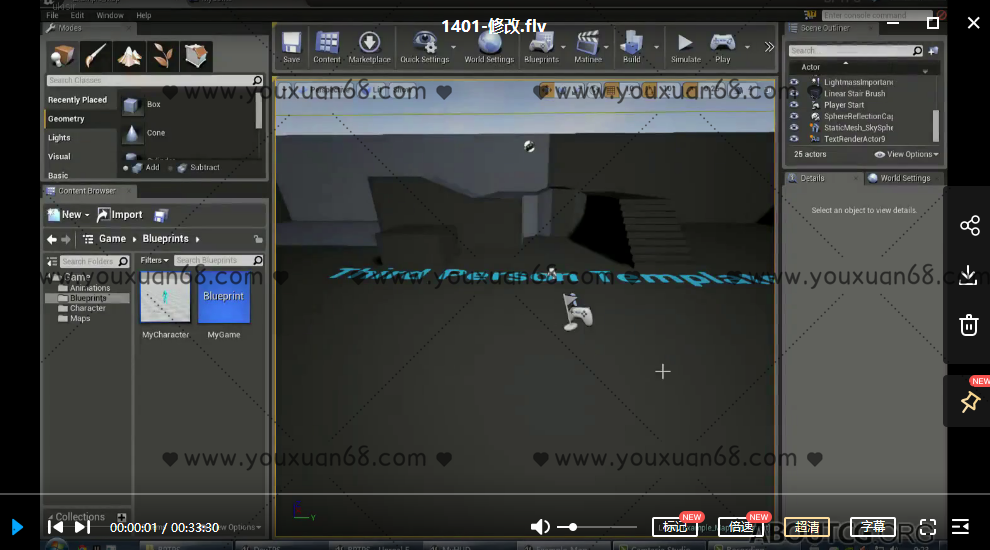Select the Place mode icon
This screenshot has height=550, width=990.
click(63, 56)
